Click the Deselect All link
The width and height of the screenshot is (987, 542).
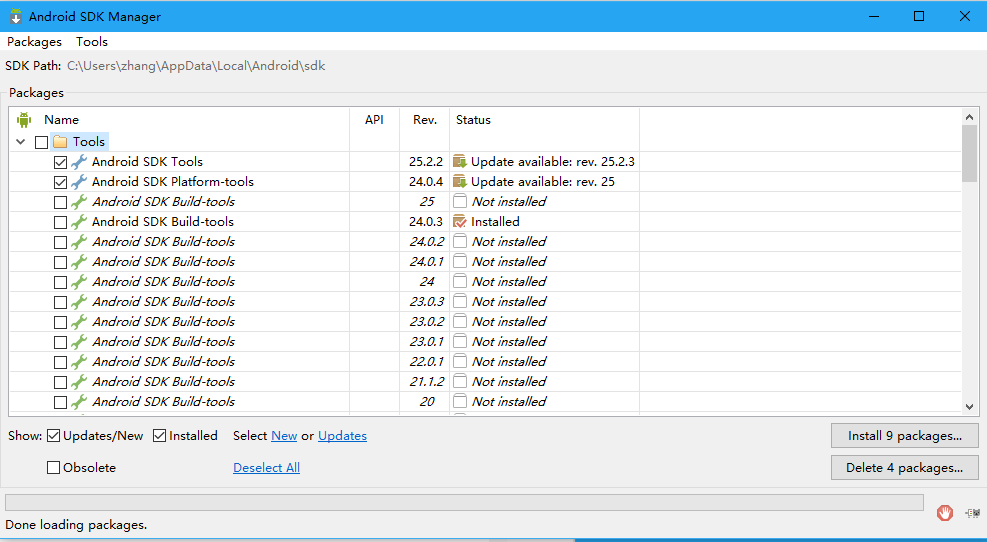tap(266, 468)
